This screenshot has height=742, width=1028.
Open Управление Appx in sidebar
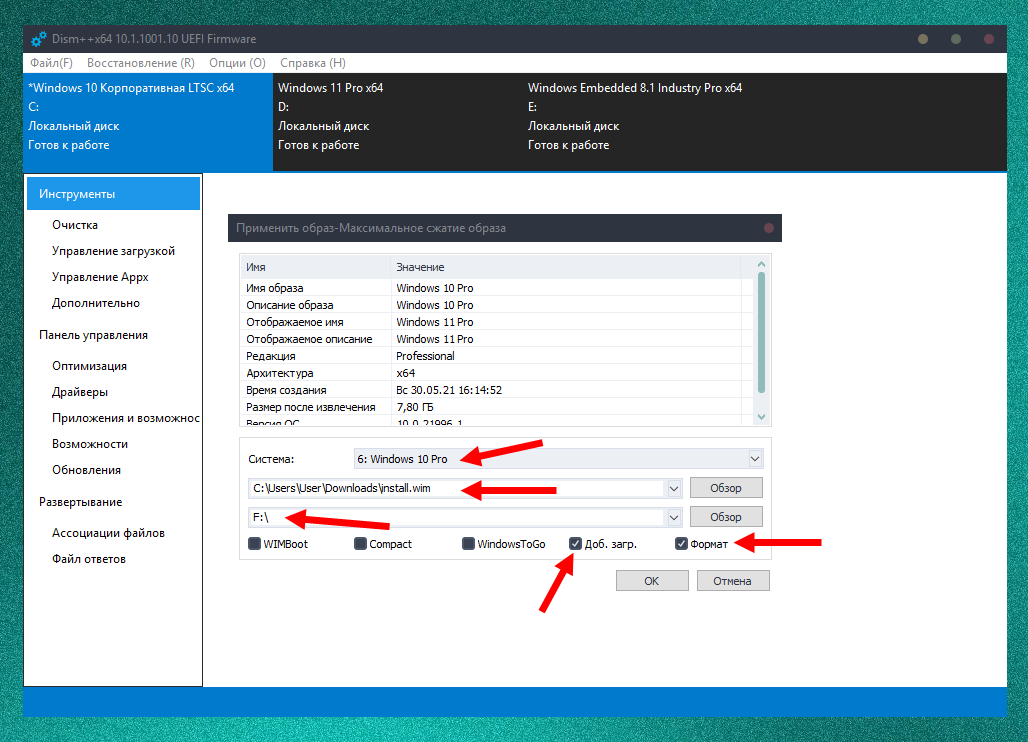click(100, 277)
